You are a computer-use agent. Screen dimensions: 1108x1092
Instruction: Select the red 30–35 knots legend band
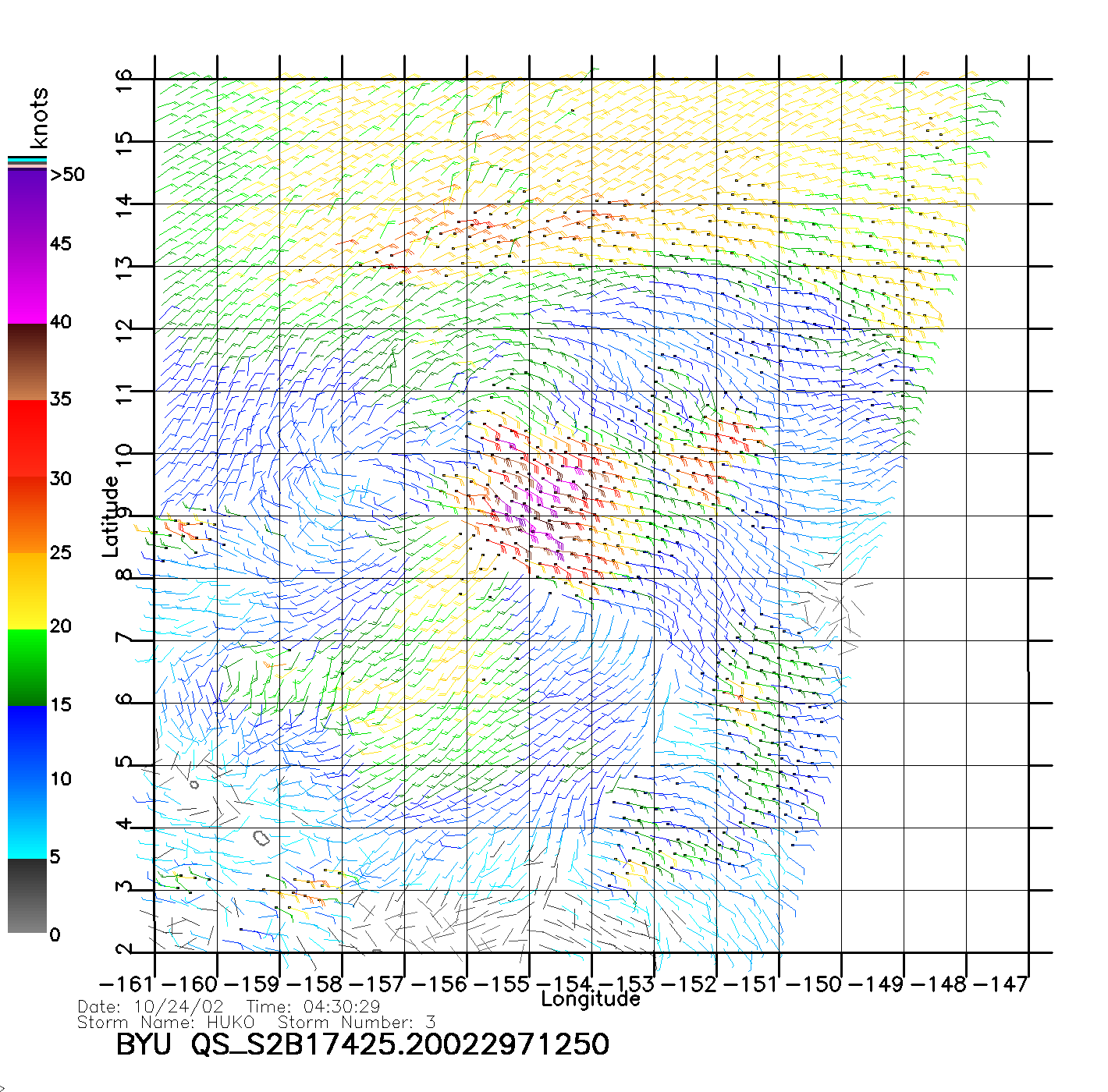pos(27,438)
